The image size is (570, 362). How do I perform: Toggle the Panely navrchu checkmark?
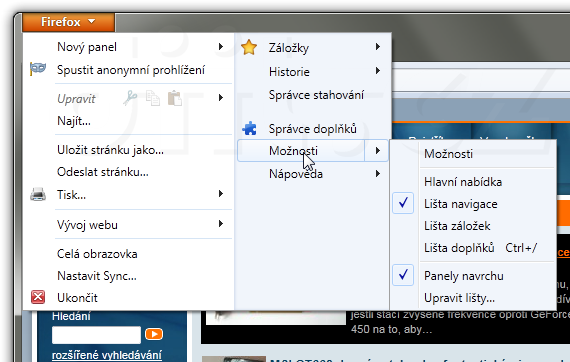(403, 275)
